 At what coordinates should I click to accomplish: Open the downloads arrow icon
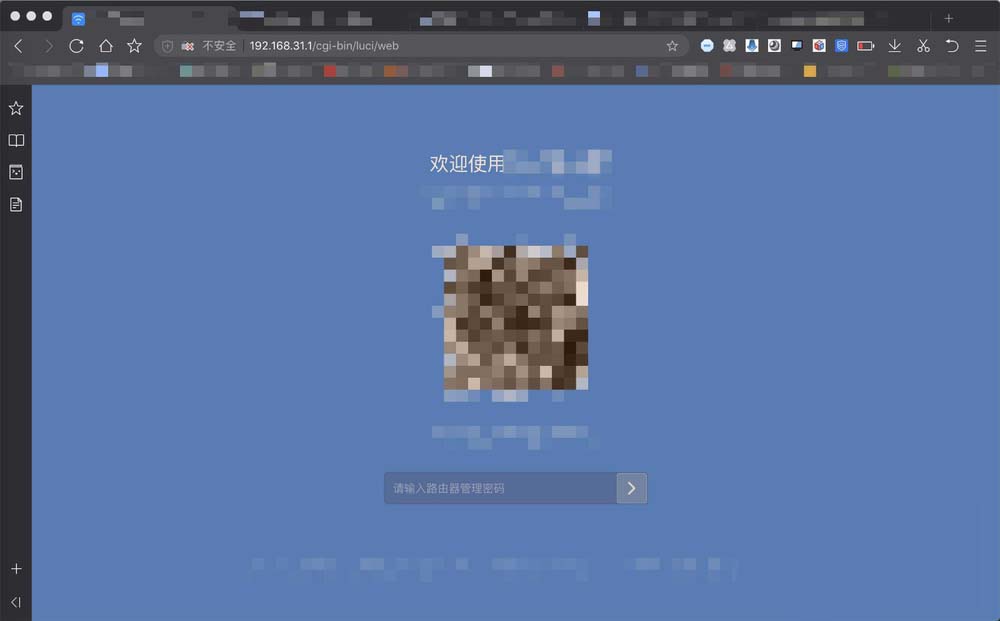[x=895, y=45]
